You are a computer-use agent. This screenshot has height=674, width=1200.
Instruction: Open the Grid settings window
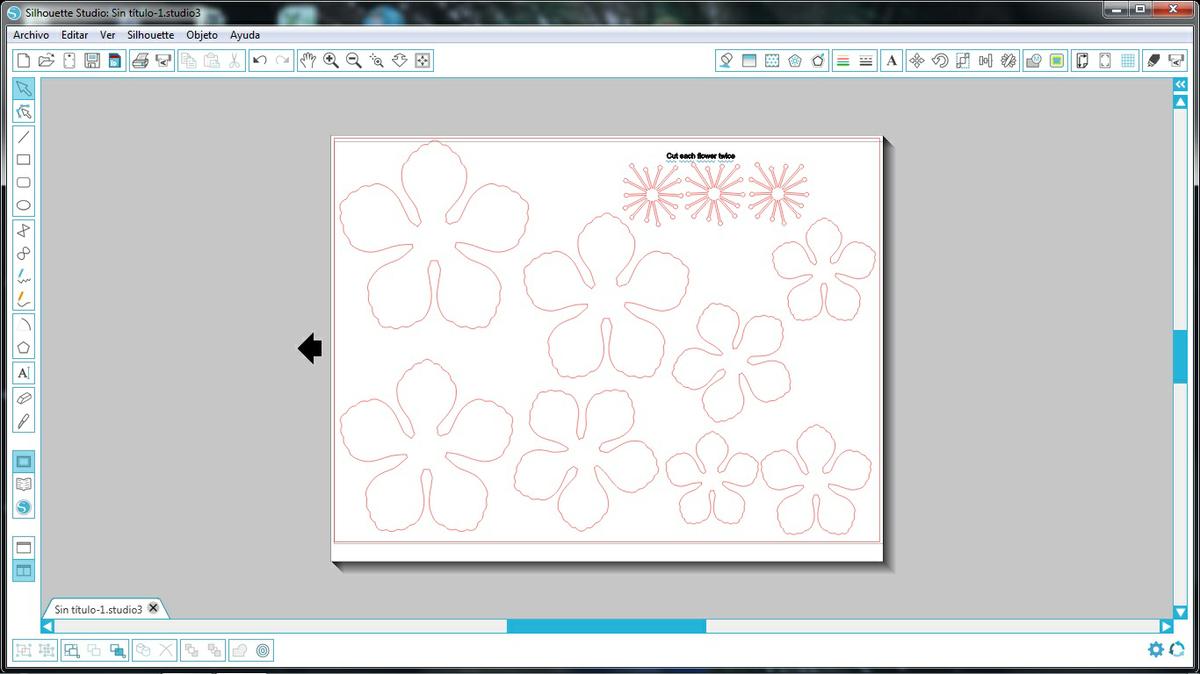[x=1129, y=60]
